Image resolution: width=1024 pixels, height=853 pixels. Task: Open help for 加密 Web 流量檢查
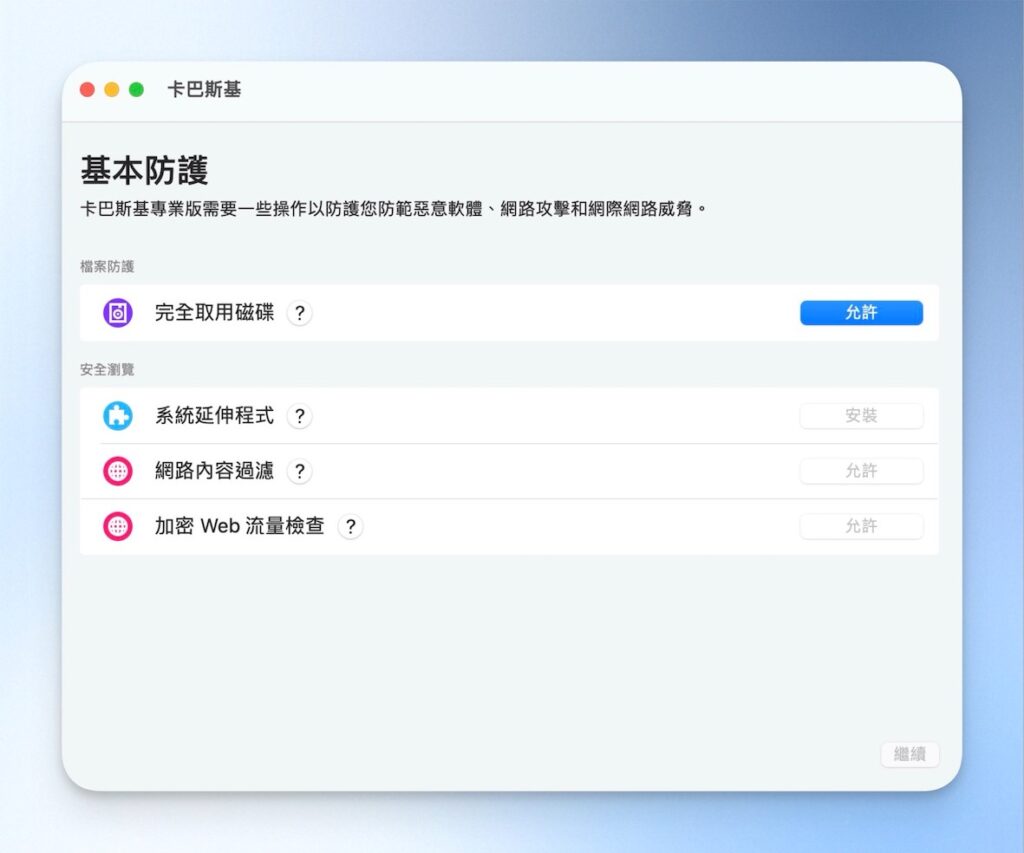351,526
